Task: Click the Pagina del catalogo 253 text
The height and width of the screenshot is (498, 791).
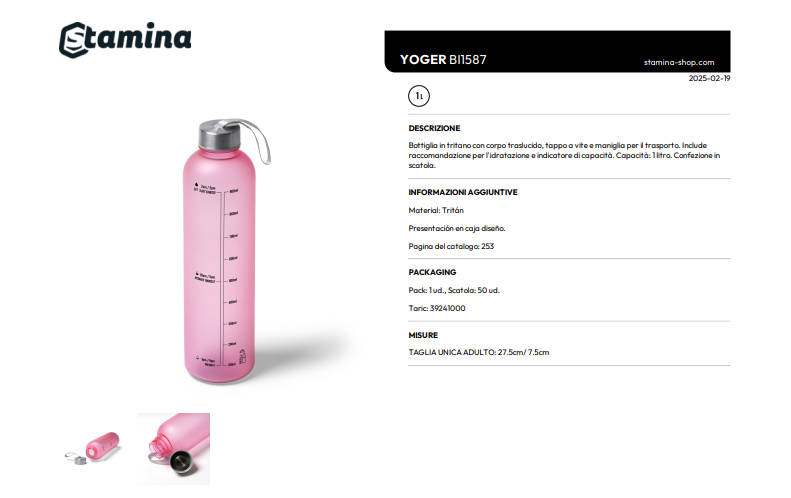Action: (451, 246)
